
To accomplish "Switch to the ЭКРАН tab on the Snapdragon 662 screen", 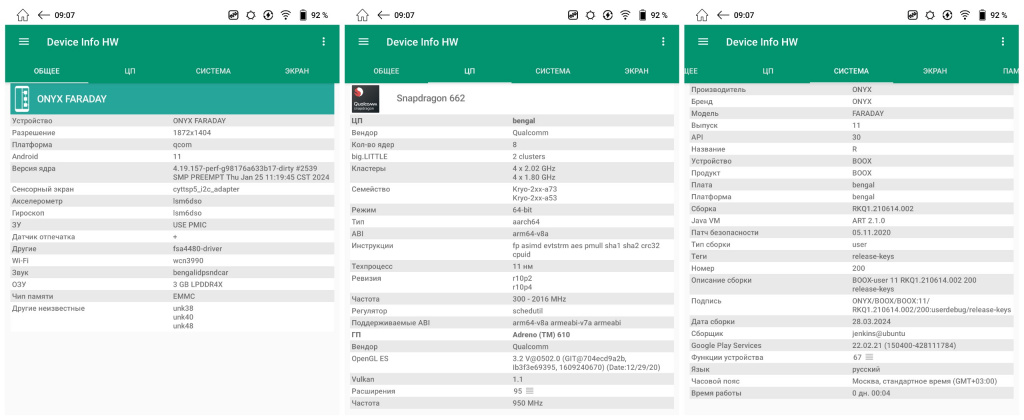I will pos(637,71).
